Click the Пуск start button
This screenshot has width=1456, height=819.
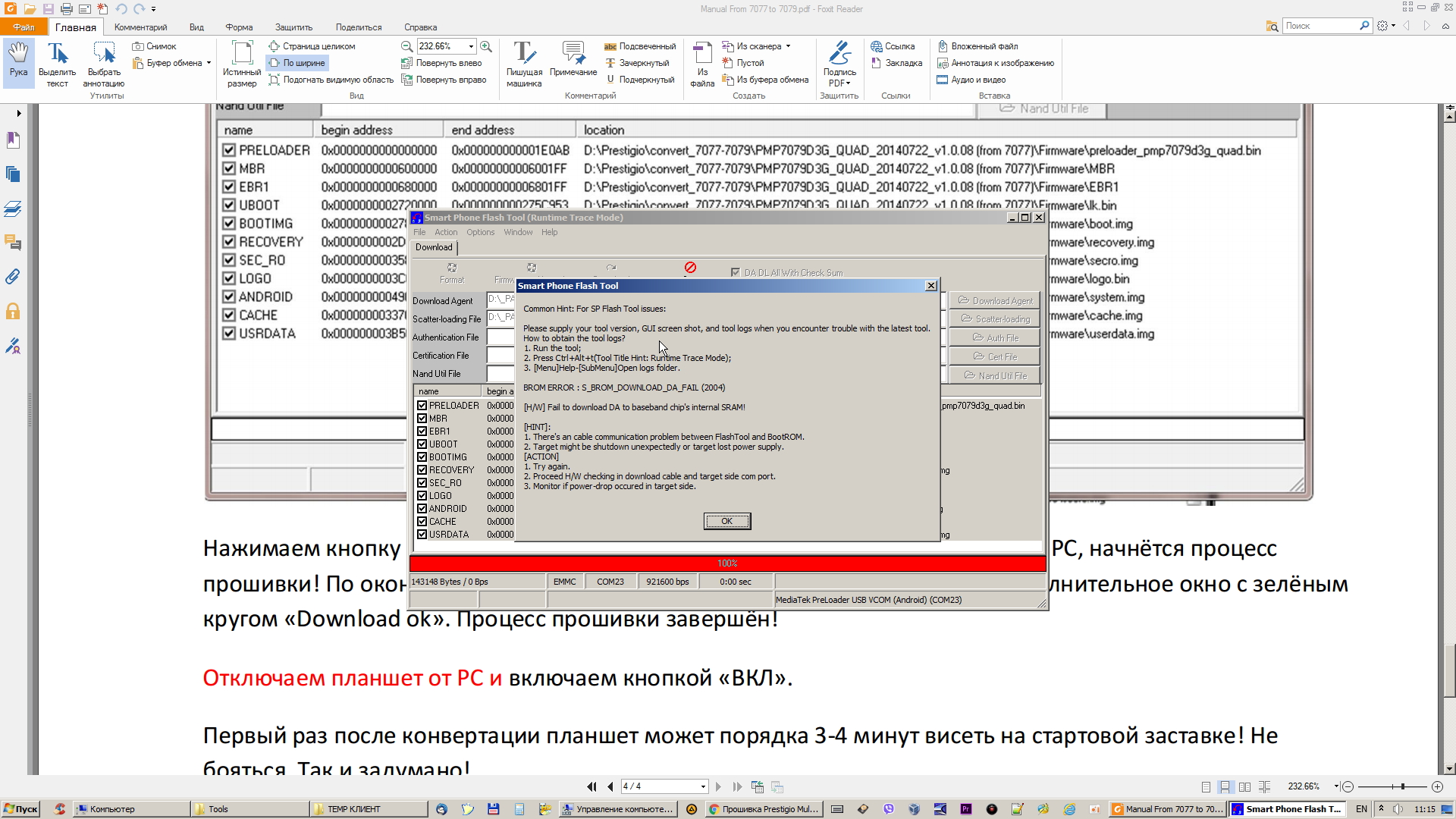[x=20, y=809]
